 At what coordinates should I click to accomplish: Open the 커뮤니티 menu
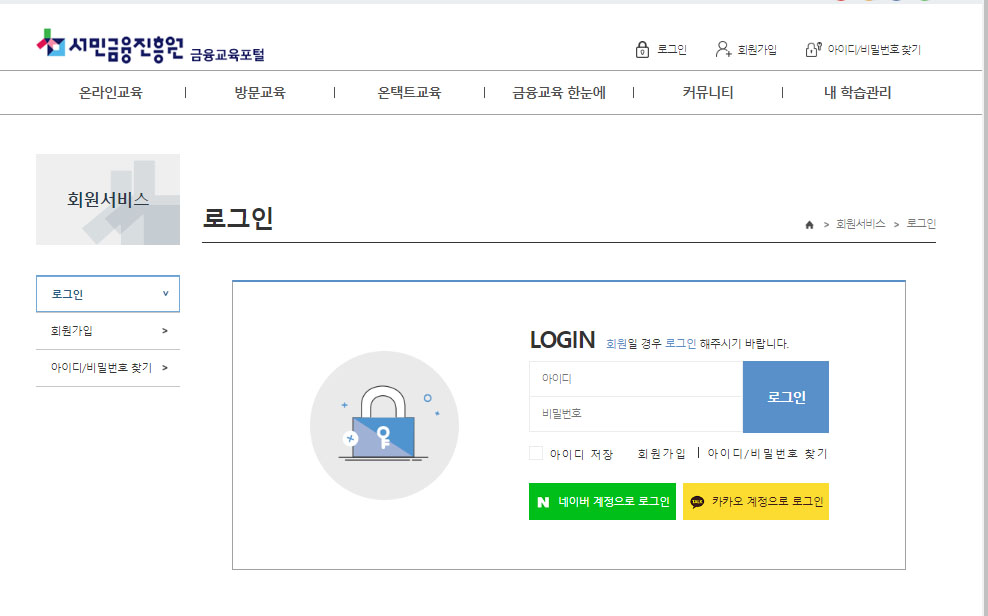point(708,93)
